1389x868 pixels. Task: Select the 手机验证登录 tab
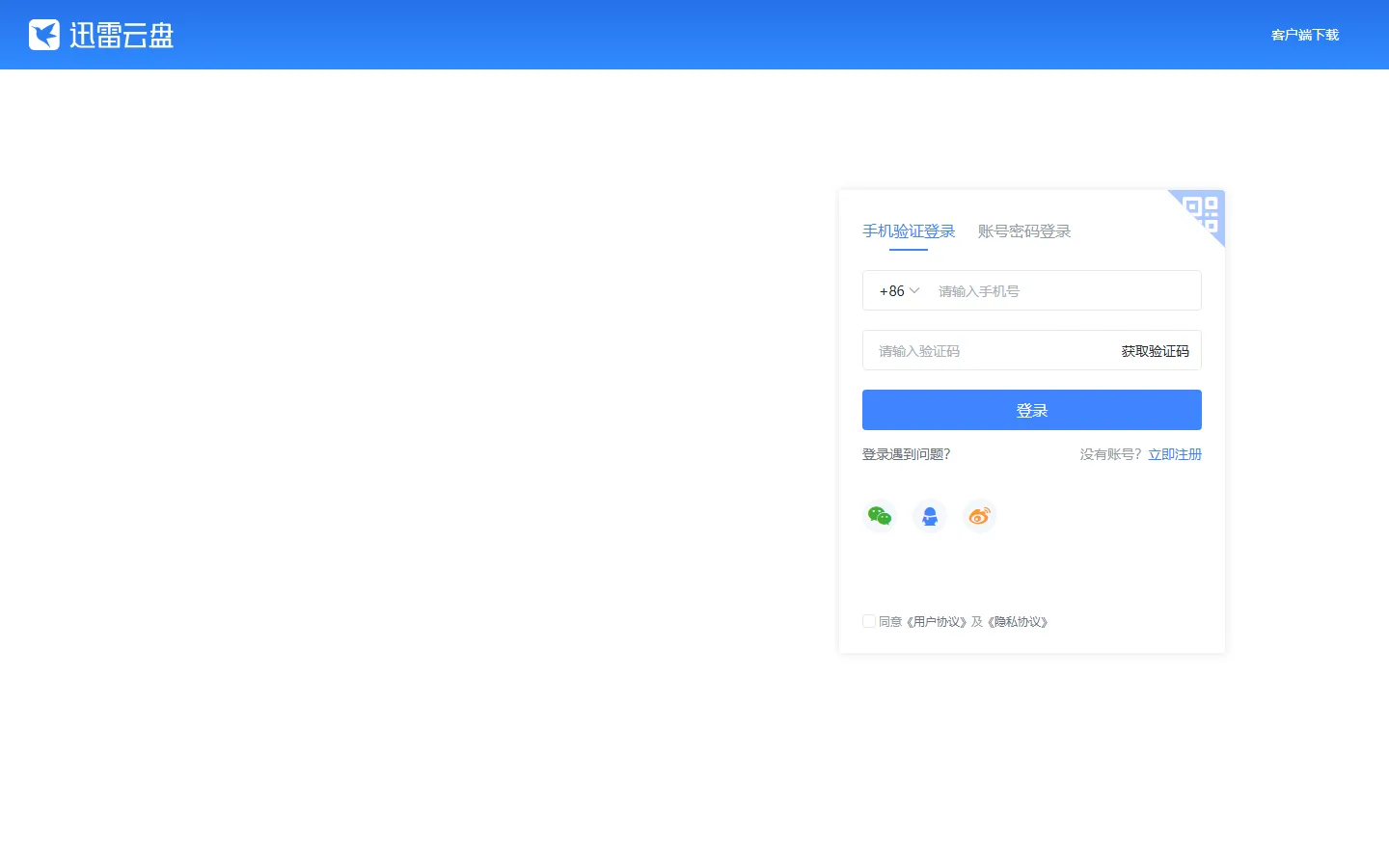click(909, 231)
